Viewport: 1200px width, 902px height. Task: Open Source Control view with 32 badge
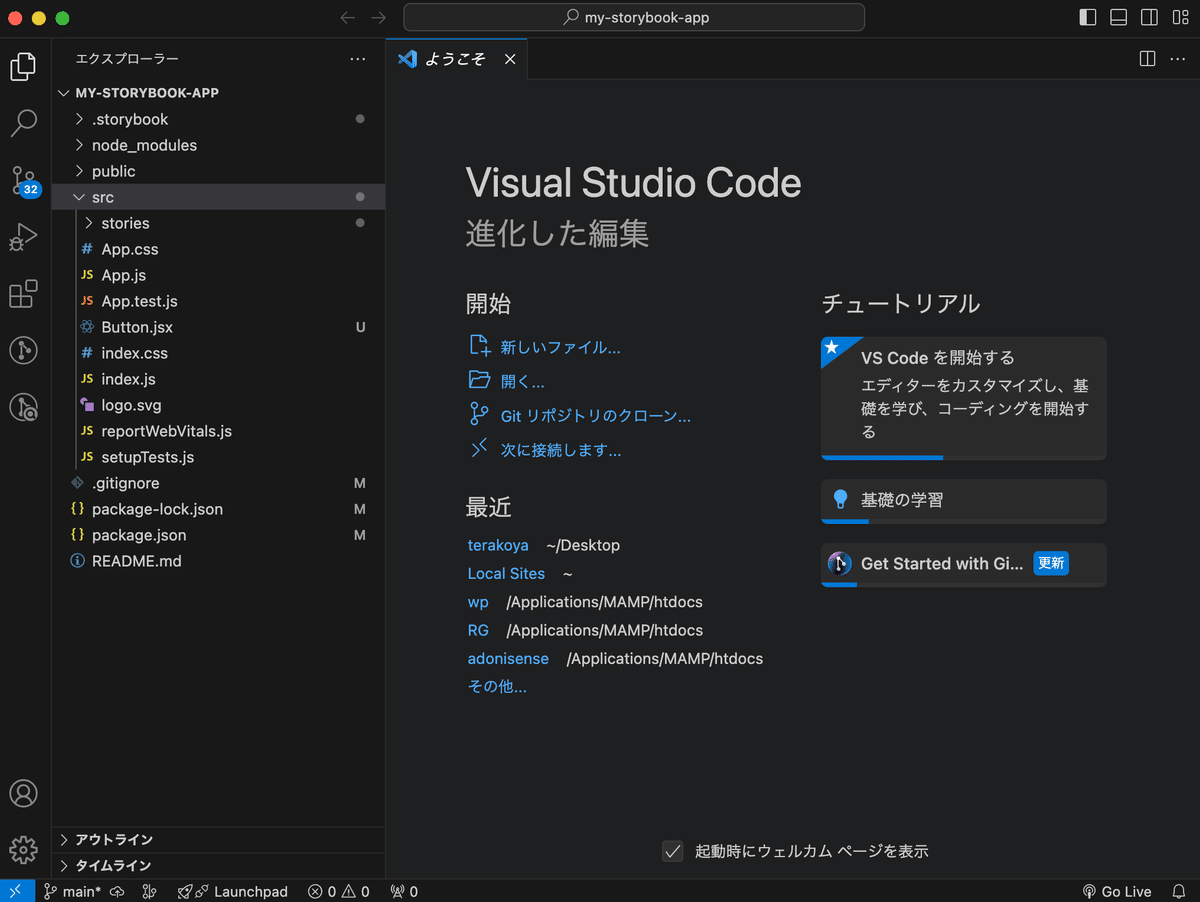click(24, 181)
